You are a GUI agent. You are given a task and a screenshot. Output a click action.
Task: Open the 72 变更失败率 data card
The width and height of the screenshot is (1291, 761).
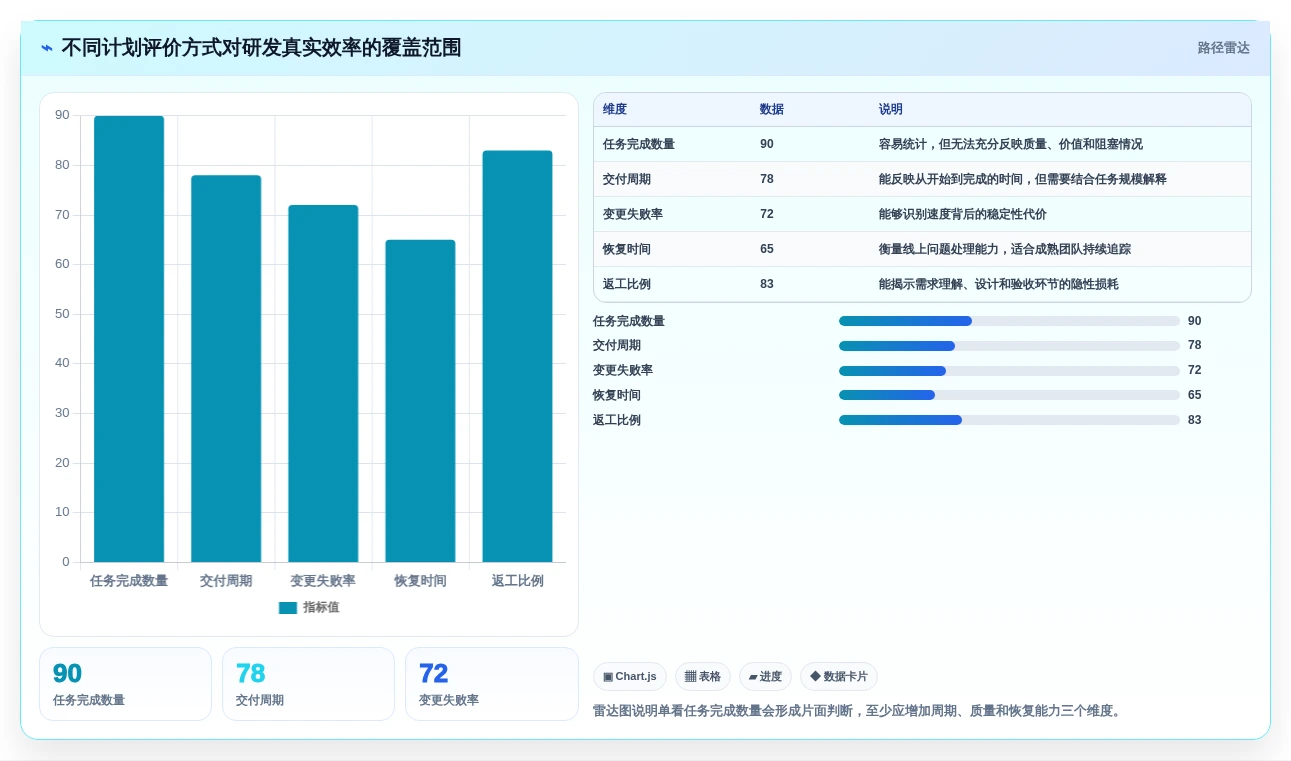coord(492,684)
